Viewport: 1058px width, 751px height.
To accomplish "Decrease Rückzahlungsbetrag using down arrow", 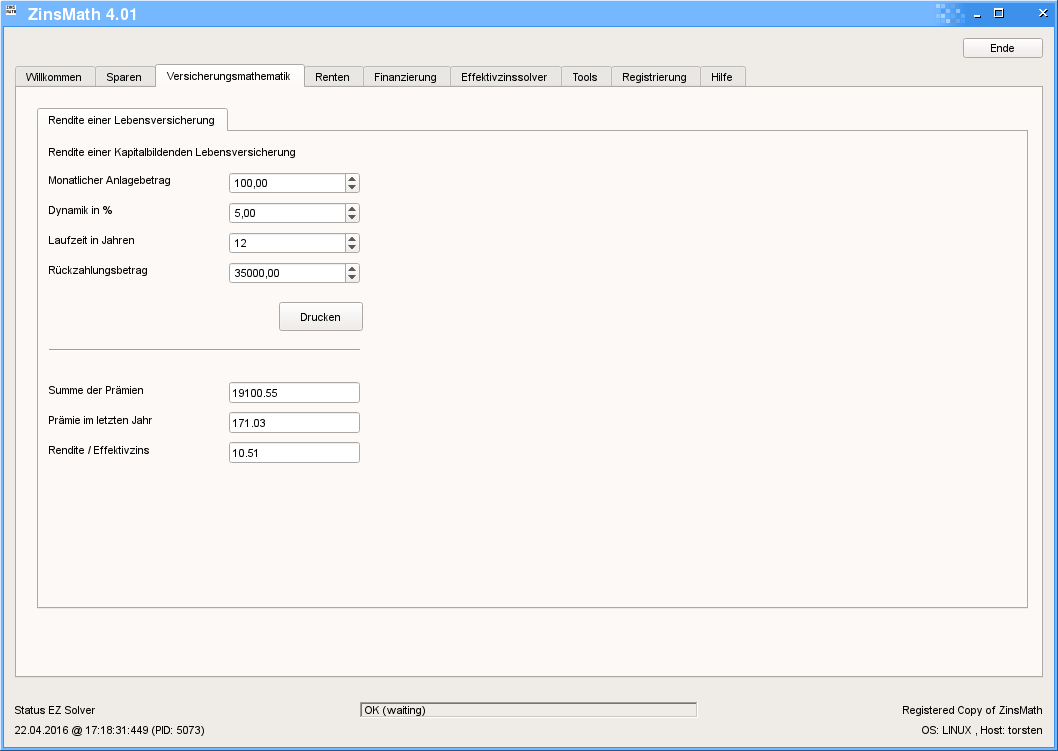I will [x=352, y=277].
